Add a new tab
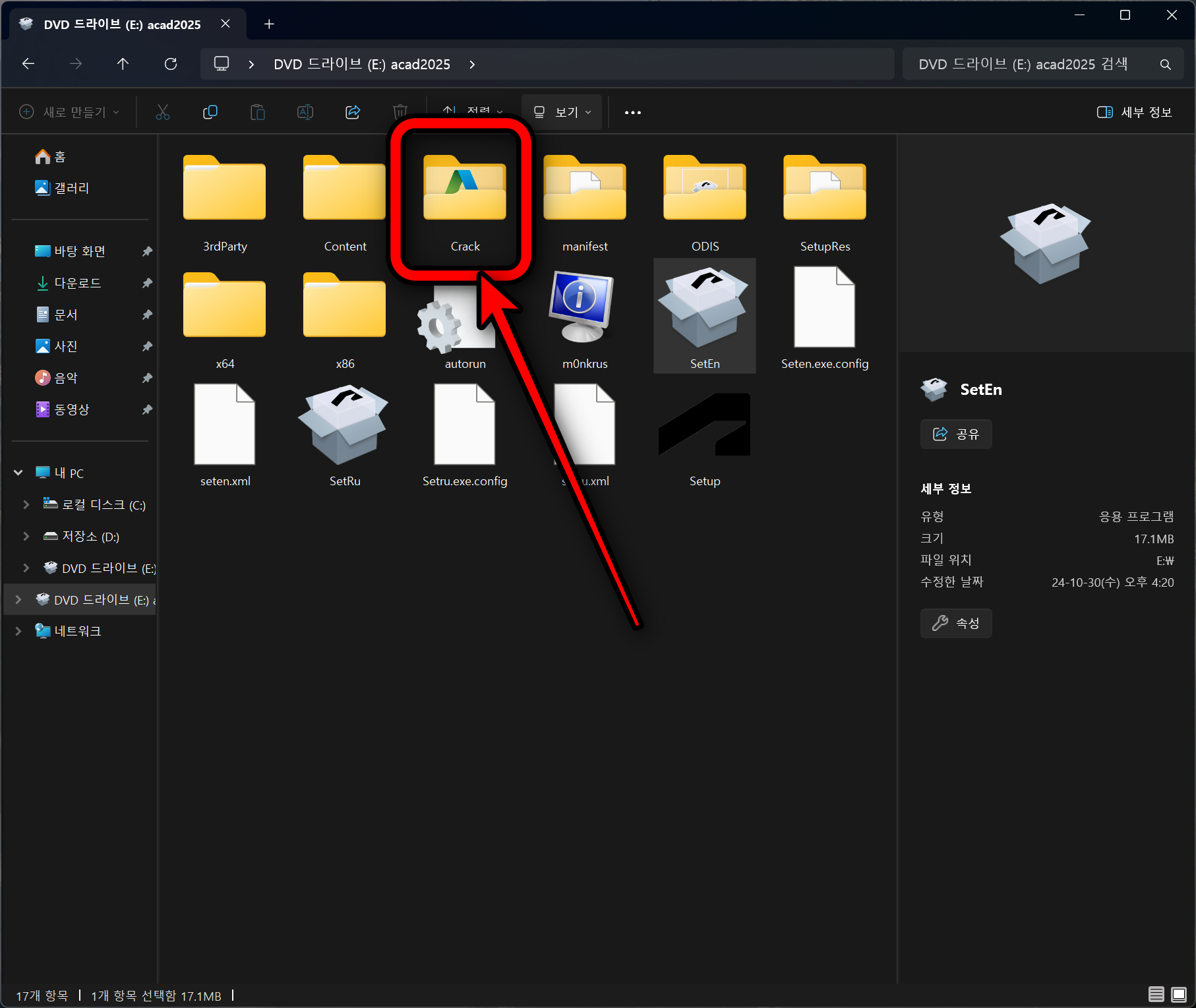The height and width of the screenshot is (1008, 1196). pyautogui.click(x=269, y=24)
